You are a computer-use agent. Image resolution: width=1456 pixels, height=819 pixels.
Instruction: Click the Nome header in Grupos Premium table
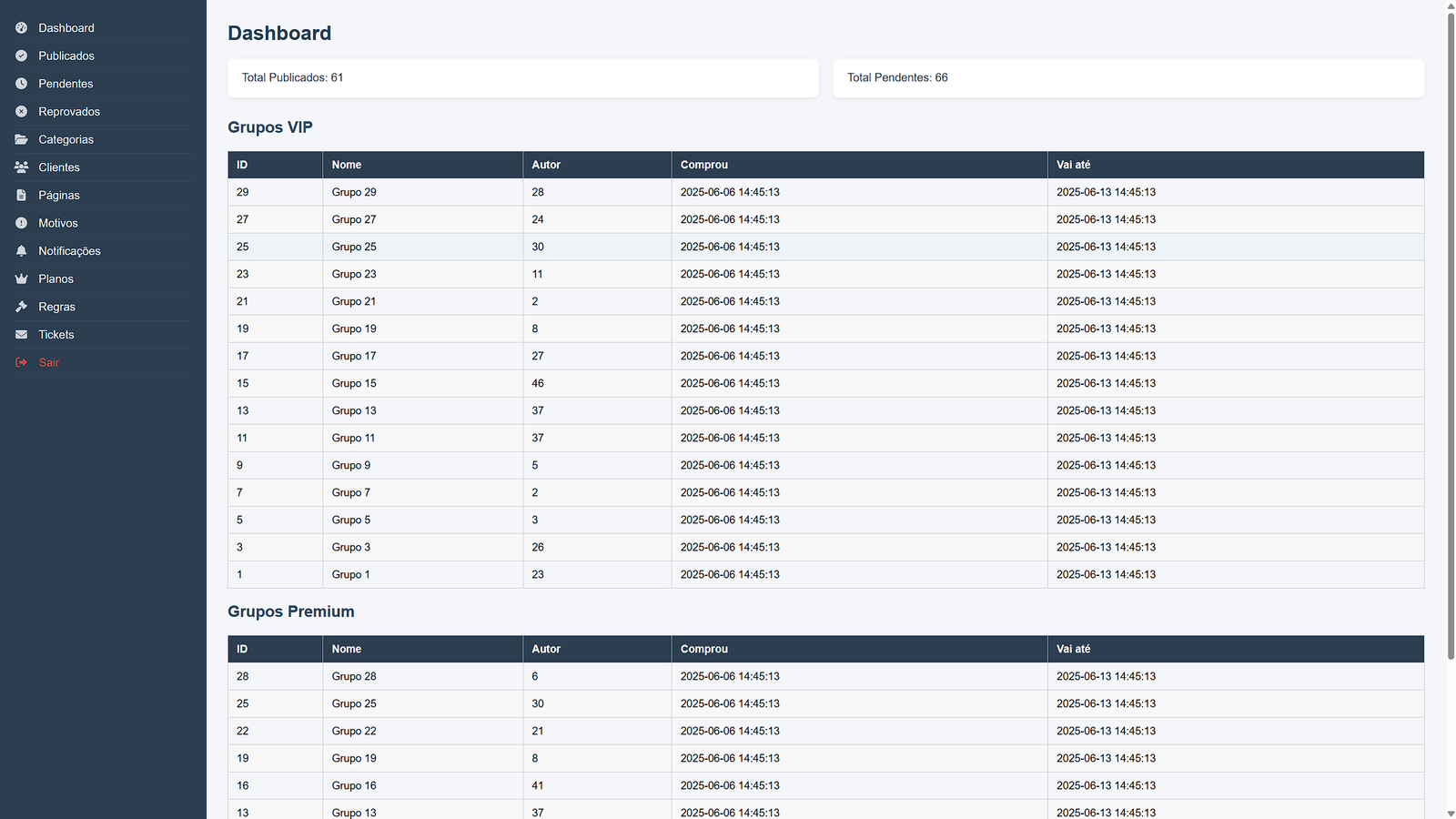click(x=422, y=649)
